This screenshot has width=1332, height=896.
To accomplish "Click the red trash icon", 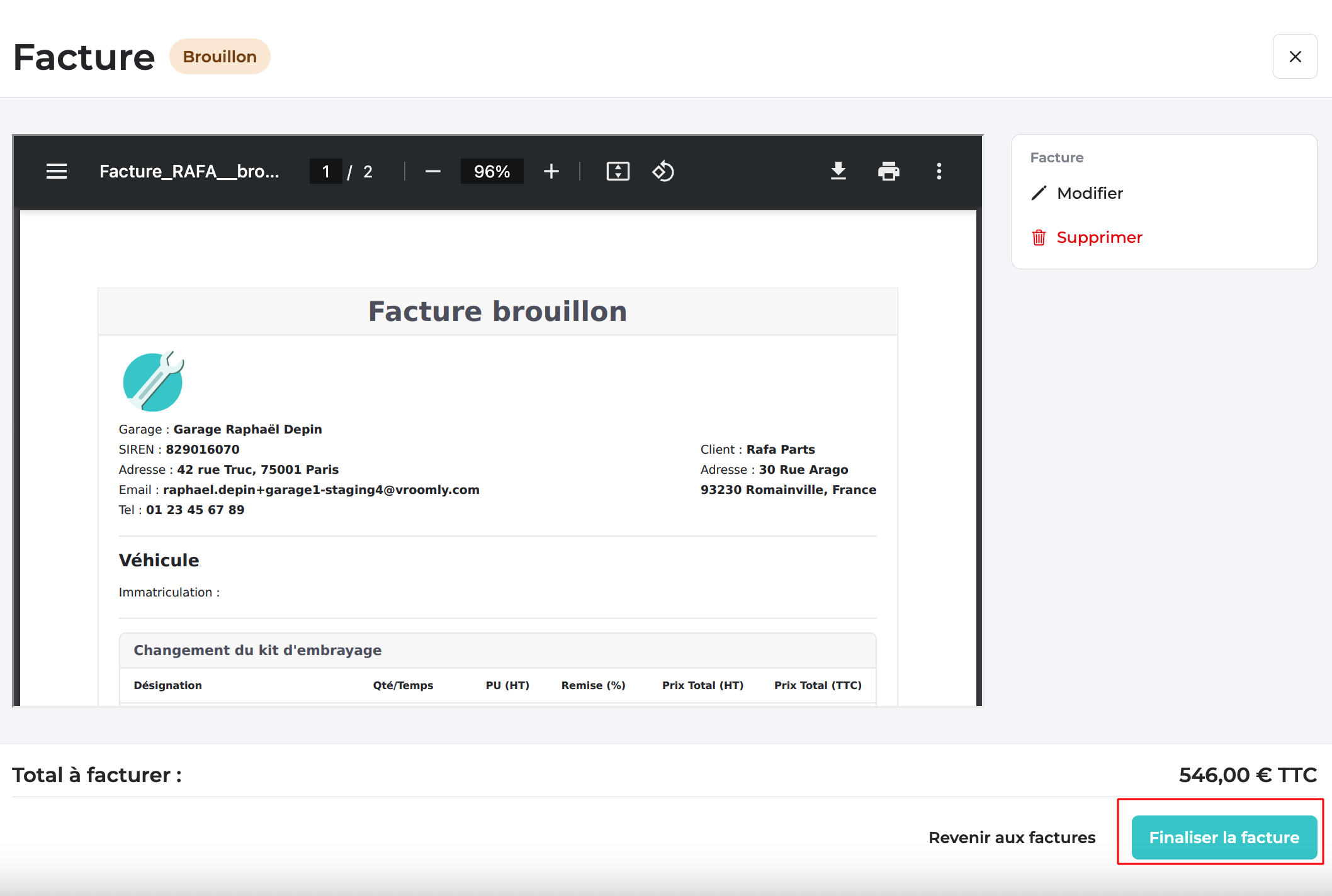I will [x=1039, y=237].
